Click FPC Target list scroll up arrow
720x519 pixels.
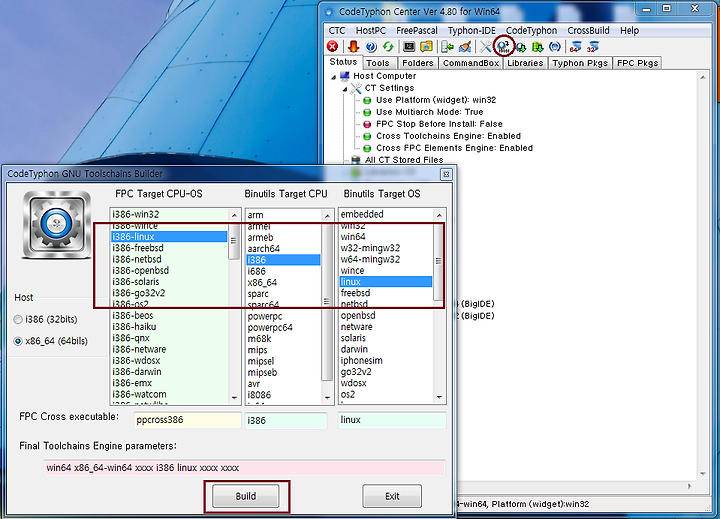coord(234,215)
